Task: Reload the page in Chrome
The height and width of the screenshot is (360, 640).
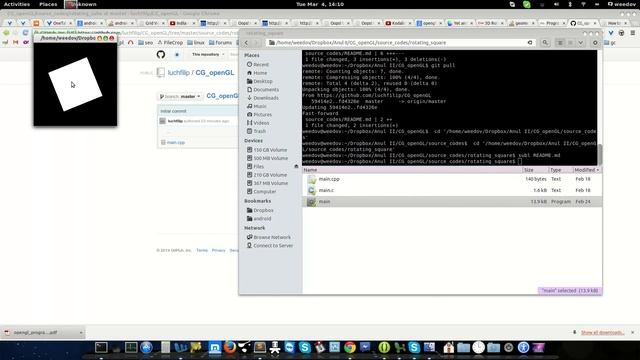Action: (26, 33)
